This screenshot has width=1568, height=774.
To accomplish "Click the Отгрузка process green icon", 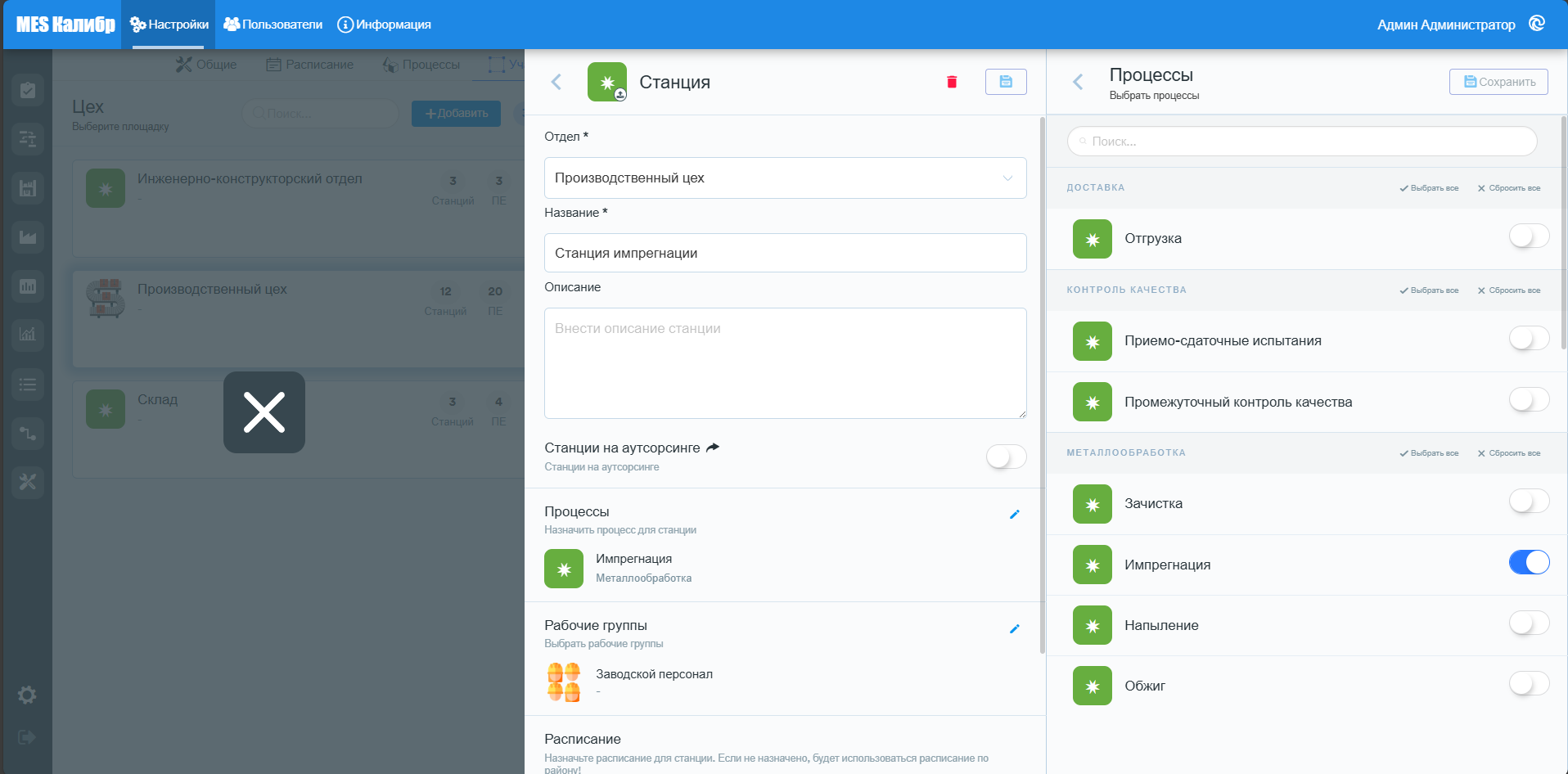I will [x=1093, y=239].
